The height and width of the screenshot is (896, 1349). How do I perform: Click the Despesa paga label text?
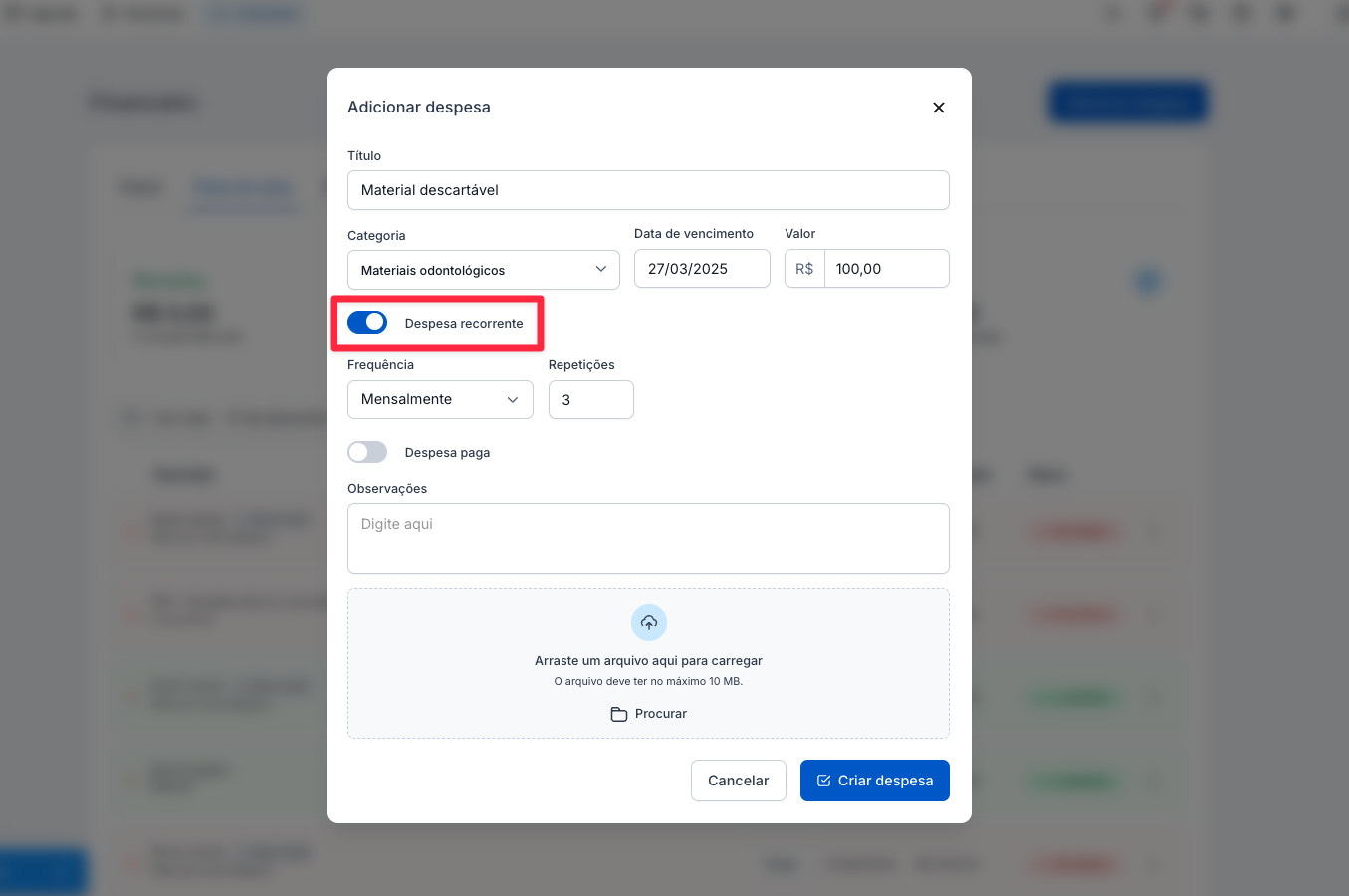point(447,453)
